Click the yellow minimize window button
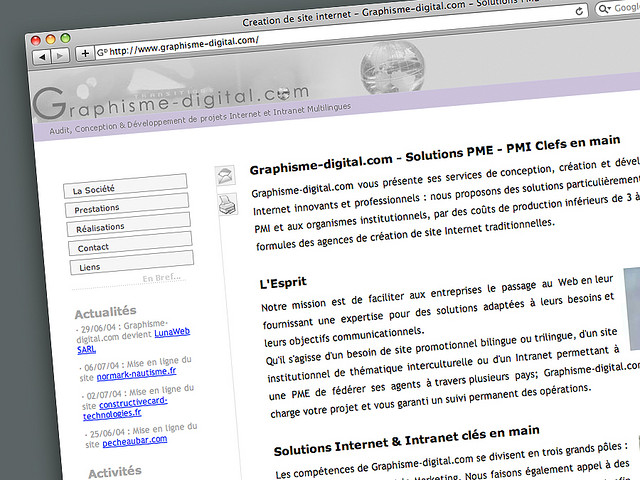640x480 pixels. coord(51,39)
